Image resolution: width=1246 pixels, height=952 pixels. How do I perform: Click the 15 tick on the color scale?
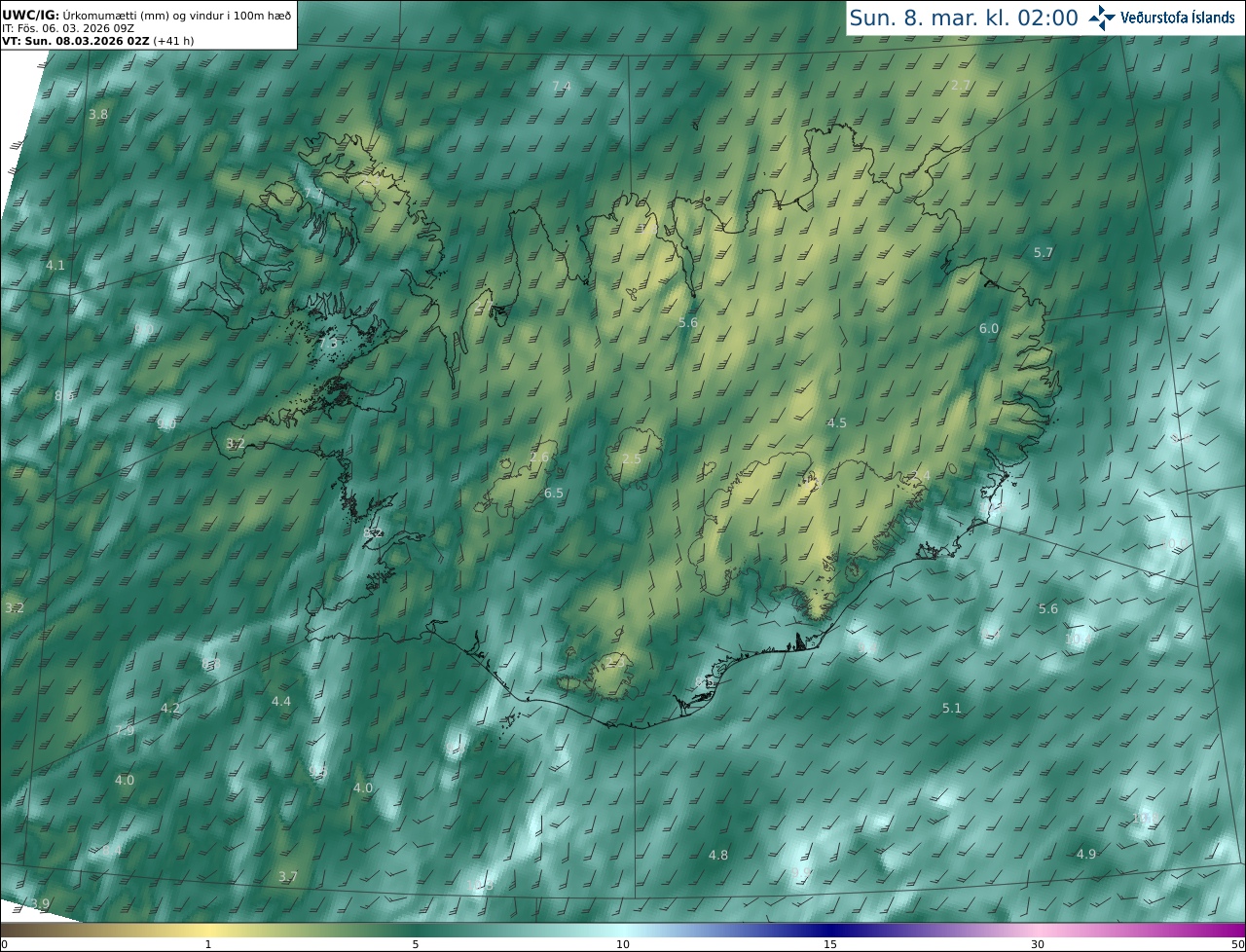pos(830,944)
